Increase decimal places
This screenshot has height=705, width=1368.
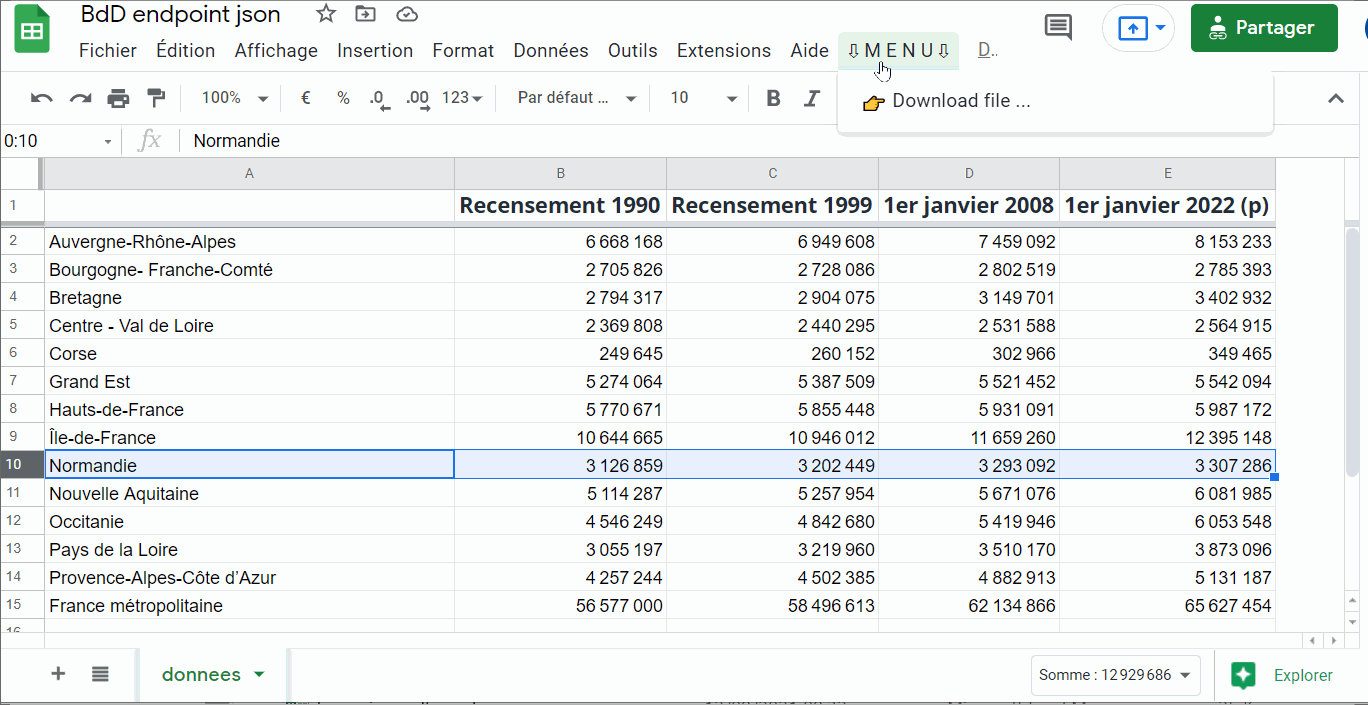pos(417,98)
